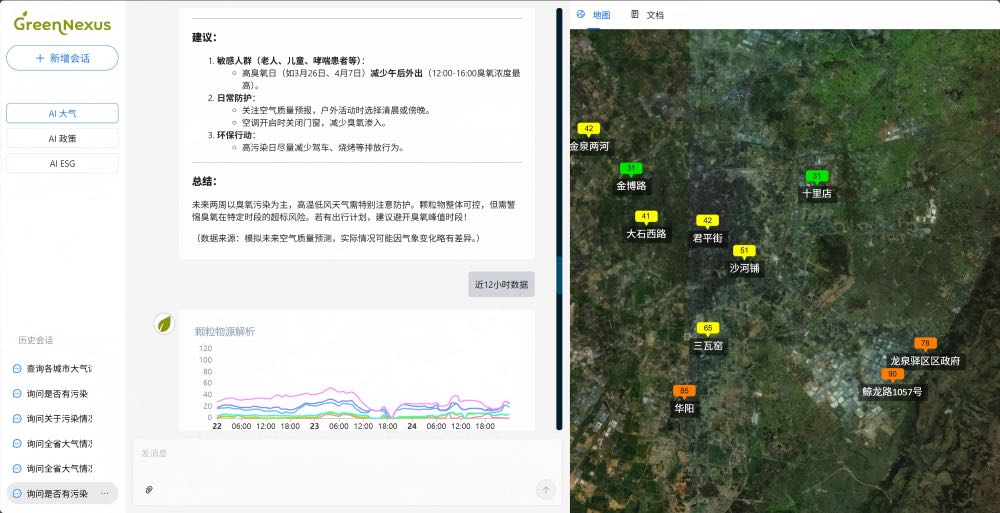1000x513 pixels.
Task: Choose the AI 大气 mode
Action: tap(62, 113)
